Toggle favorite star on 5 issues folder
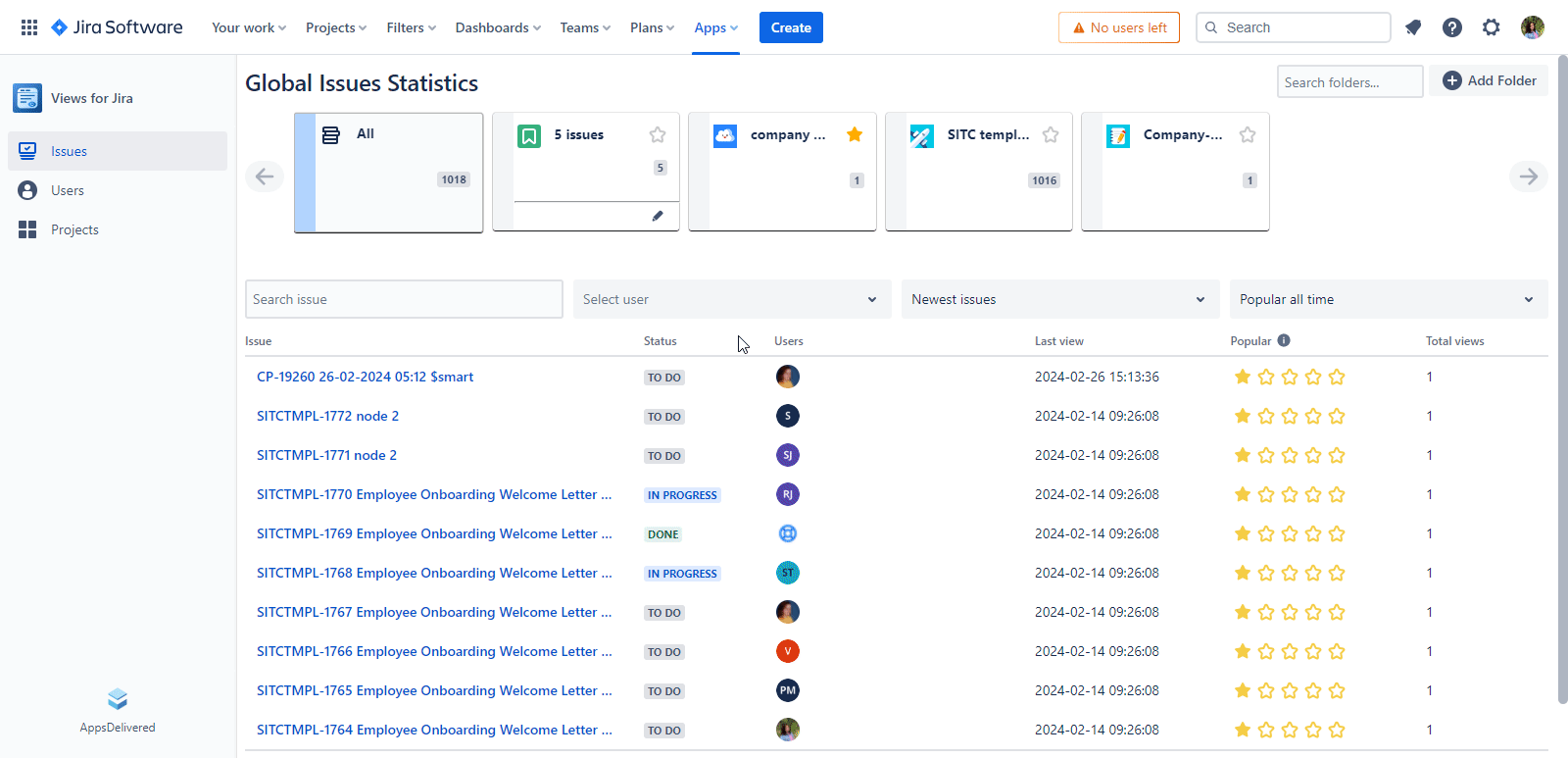 pyautogui.click(x=658, y=134)
